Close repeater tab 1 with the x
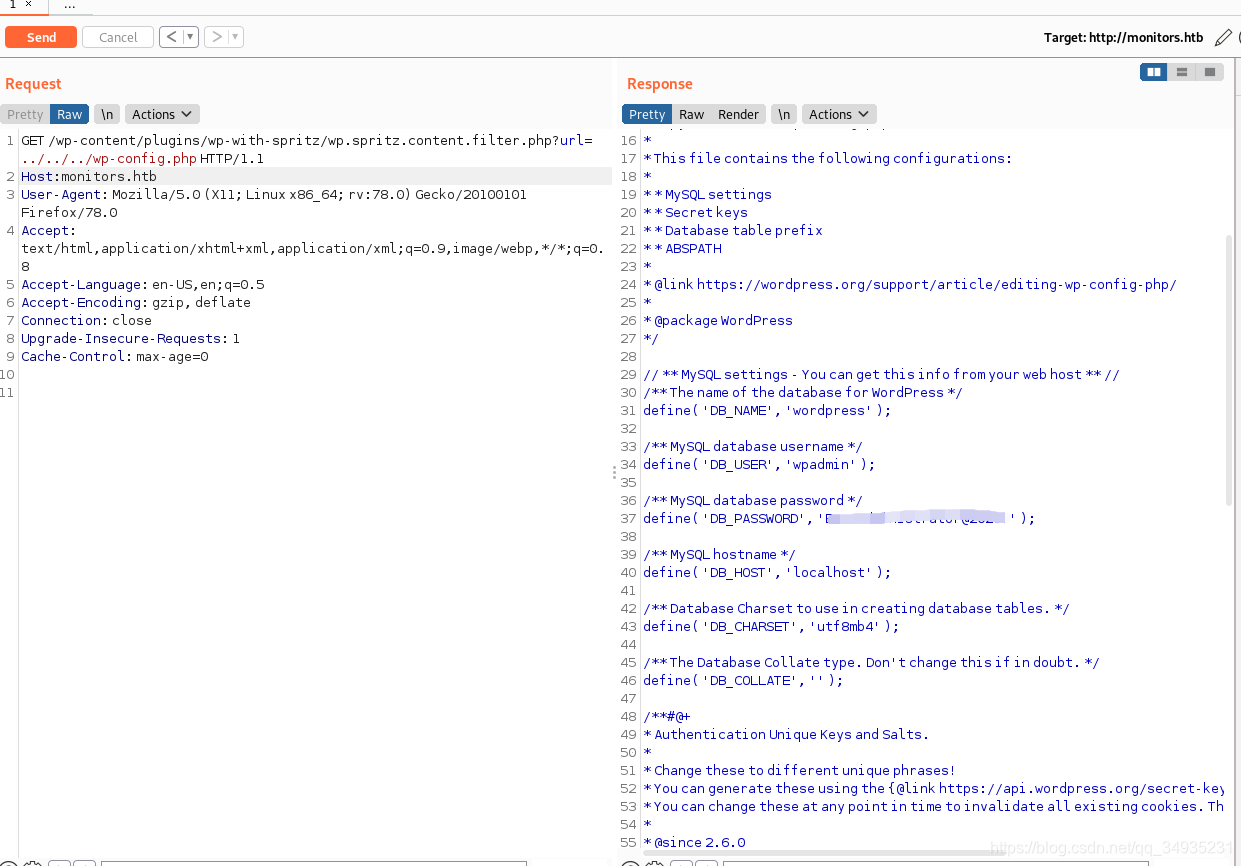The width and height of the screenshot is (1241, 866). [28, 5]
